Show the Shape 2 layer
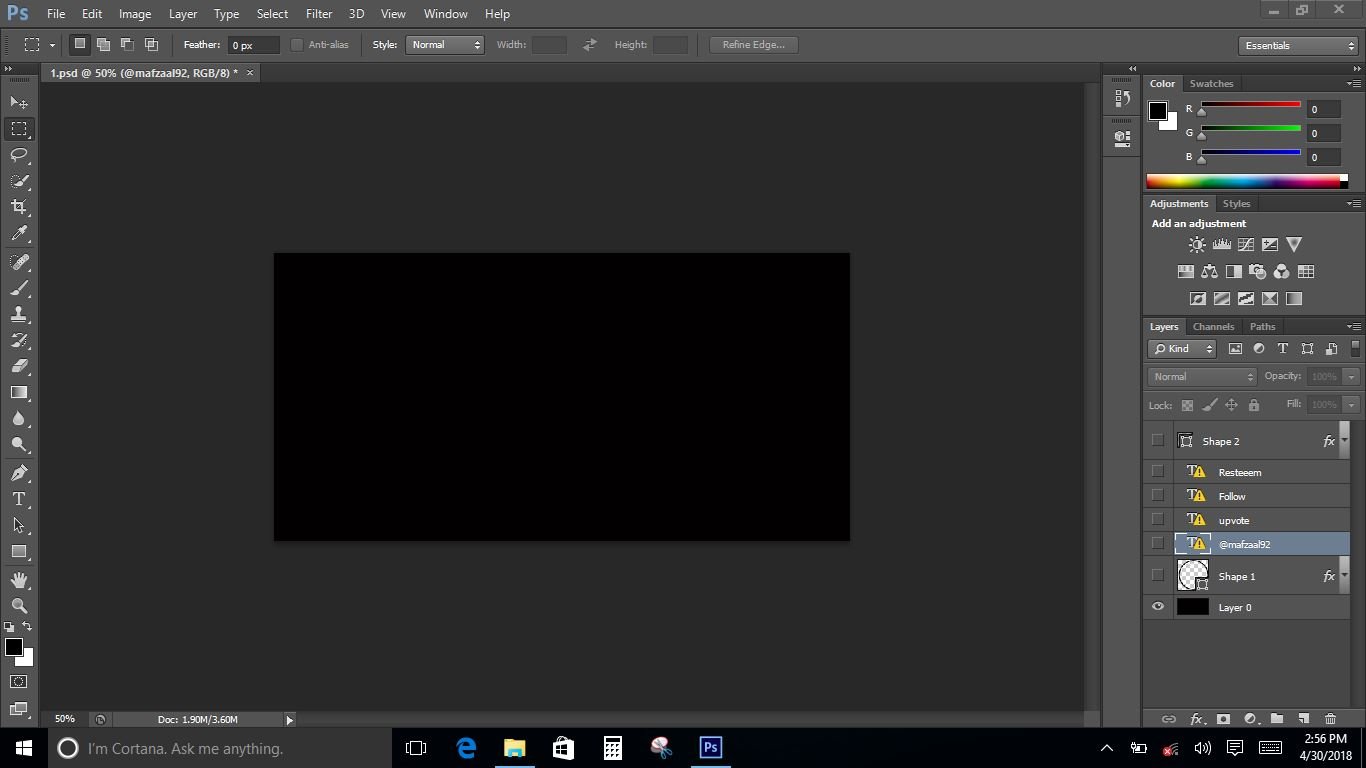Viewport: 1366px width, 768px height. pyautogui.click(x=1158, y=441)
